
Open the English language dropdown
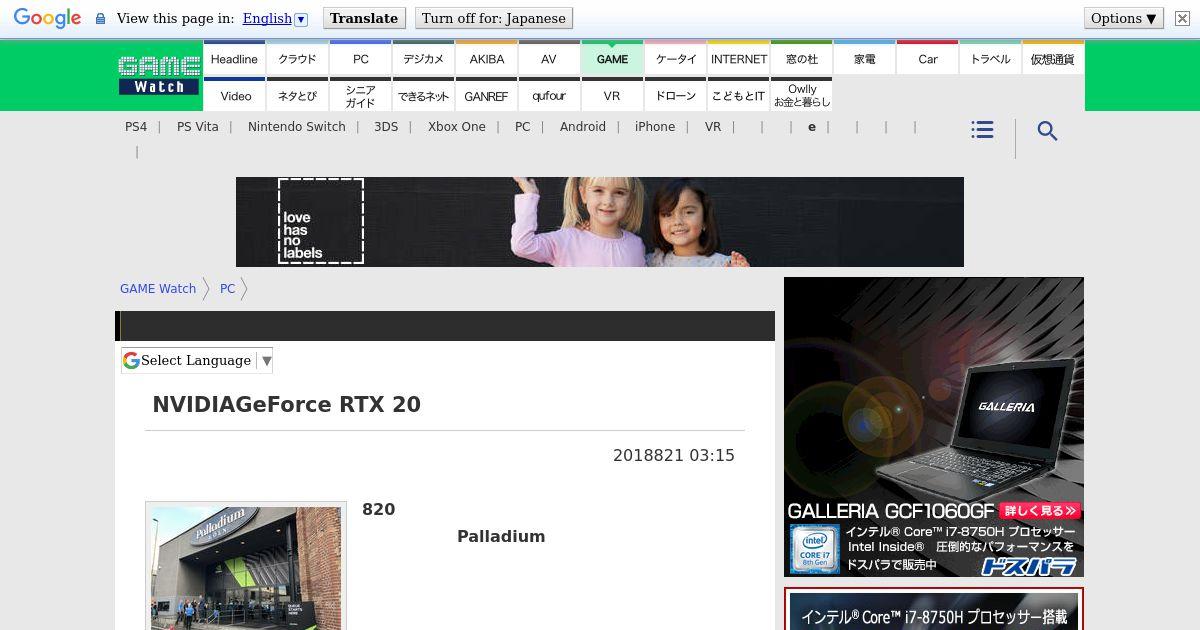pyautogui.click(x=275, y=18)
